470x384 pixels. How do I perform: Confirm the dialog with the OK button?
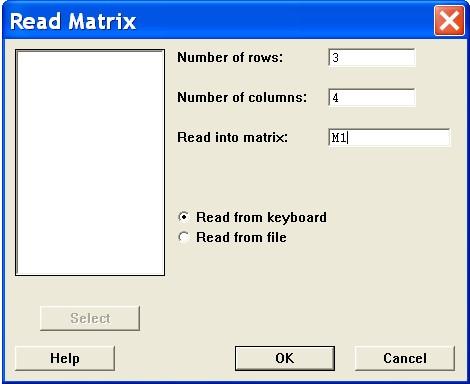pos(285,358)
